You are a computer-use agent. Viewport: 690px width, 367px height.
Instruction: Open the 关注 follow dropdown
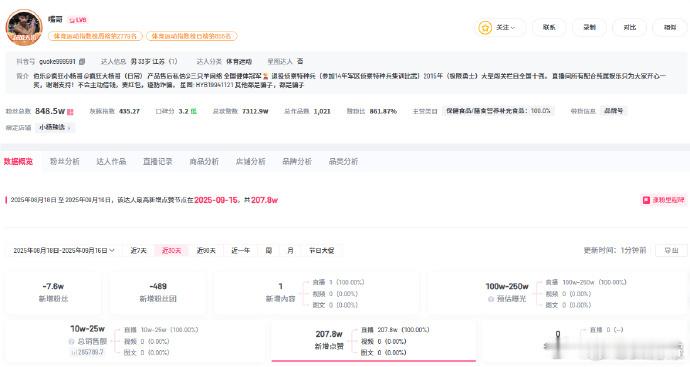coord(502,27)
